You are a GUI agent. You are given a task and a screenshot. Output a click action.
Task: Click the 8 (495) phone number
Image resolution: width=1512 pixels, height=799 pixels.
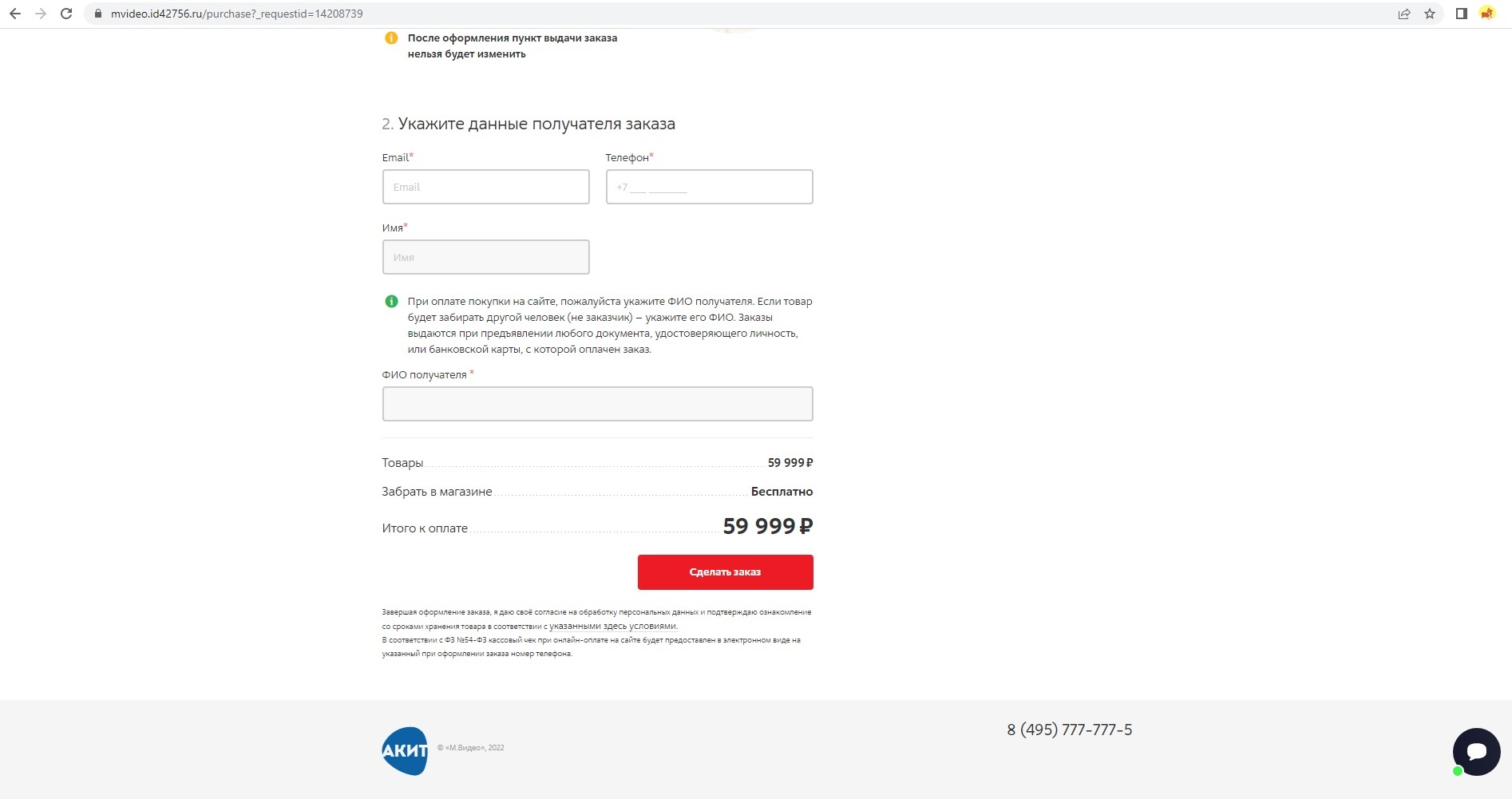(1069, 730)
